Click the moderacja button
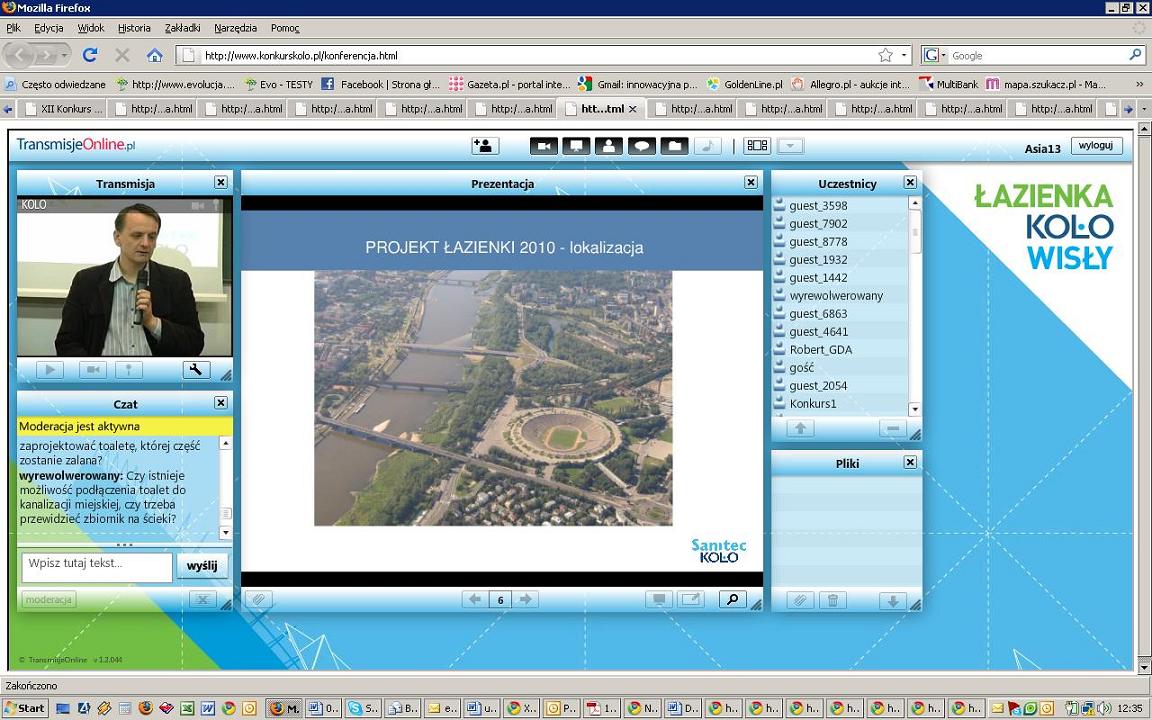 point(48,600)
